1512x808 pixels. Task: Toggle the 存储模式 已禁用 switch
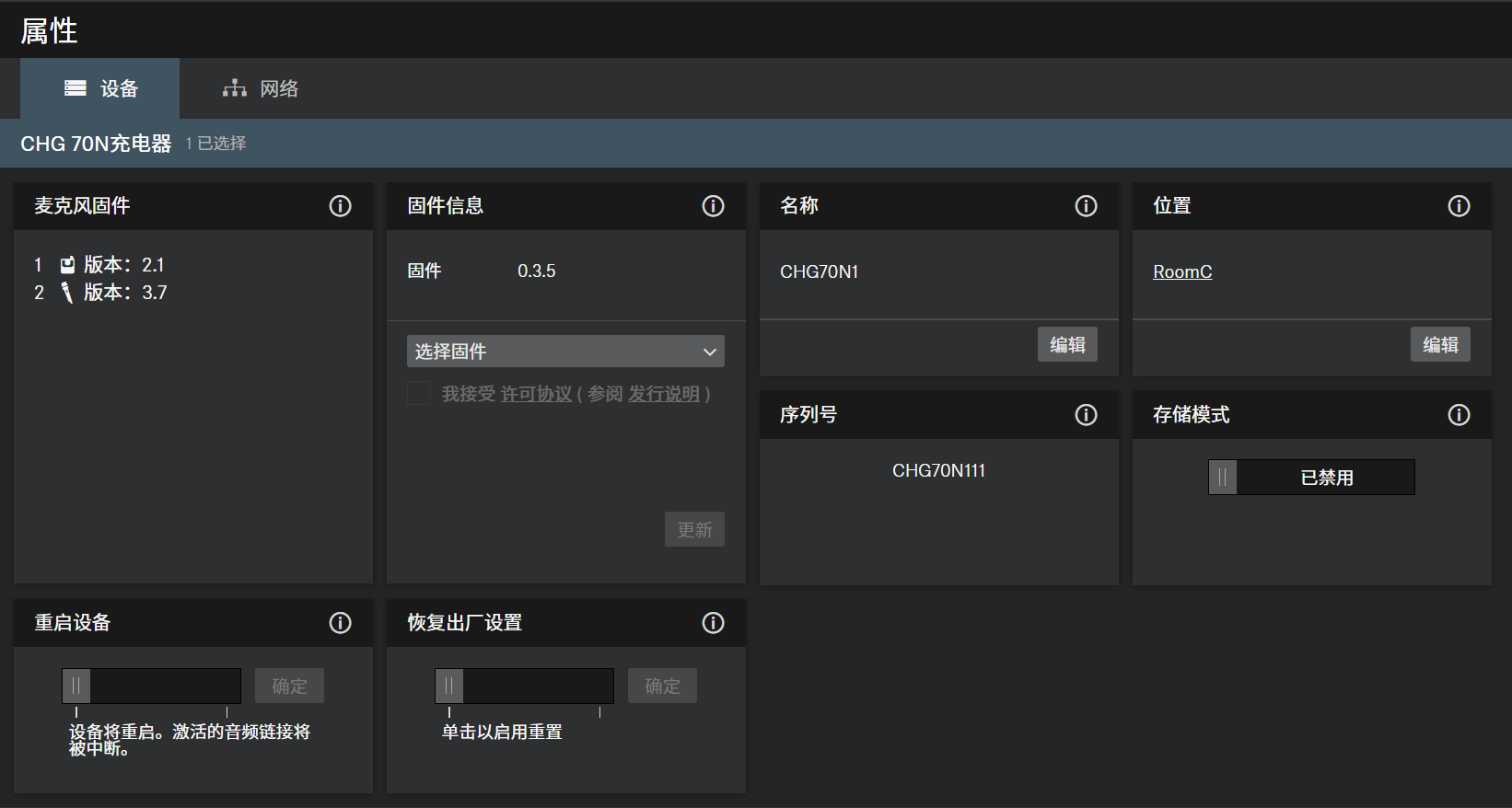click(1310, 478)
